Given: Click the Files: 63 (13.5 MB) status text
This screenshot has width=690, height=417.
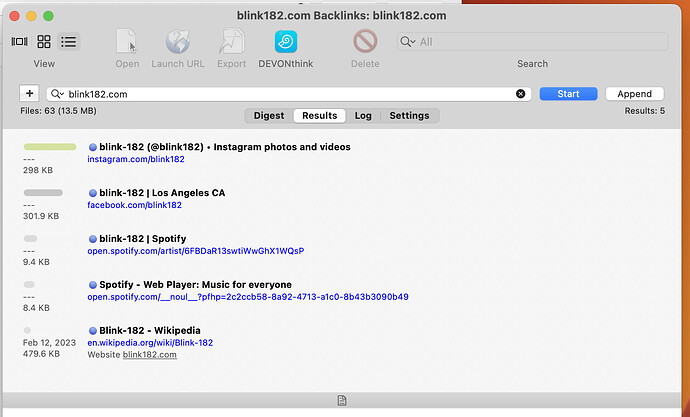Looking at the screenshot, I should 59,111.
